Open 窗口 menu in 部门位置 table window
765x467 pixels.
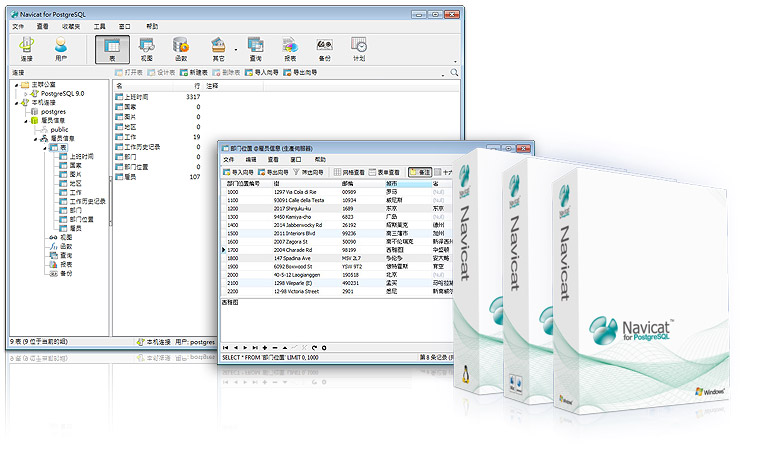point(296,160)
